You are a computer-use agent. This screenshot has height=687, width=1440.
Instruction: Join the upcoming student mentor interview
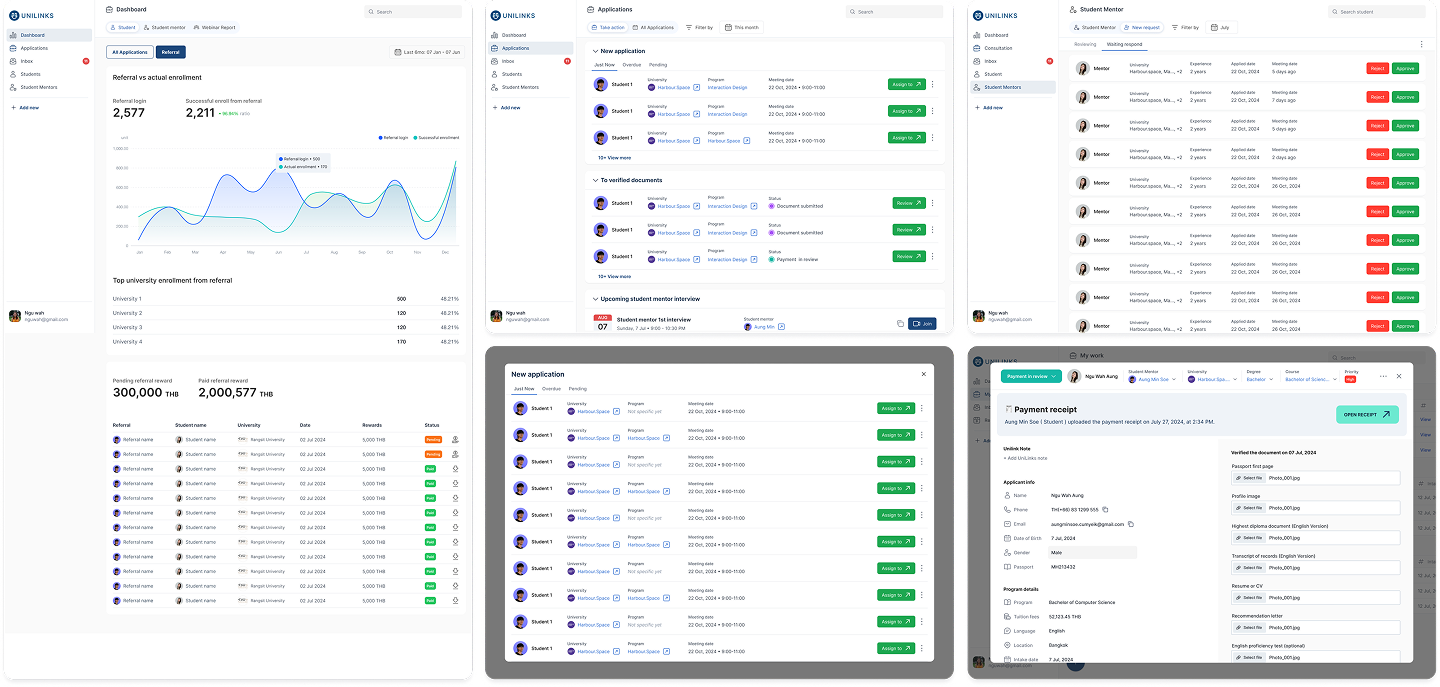921,323
